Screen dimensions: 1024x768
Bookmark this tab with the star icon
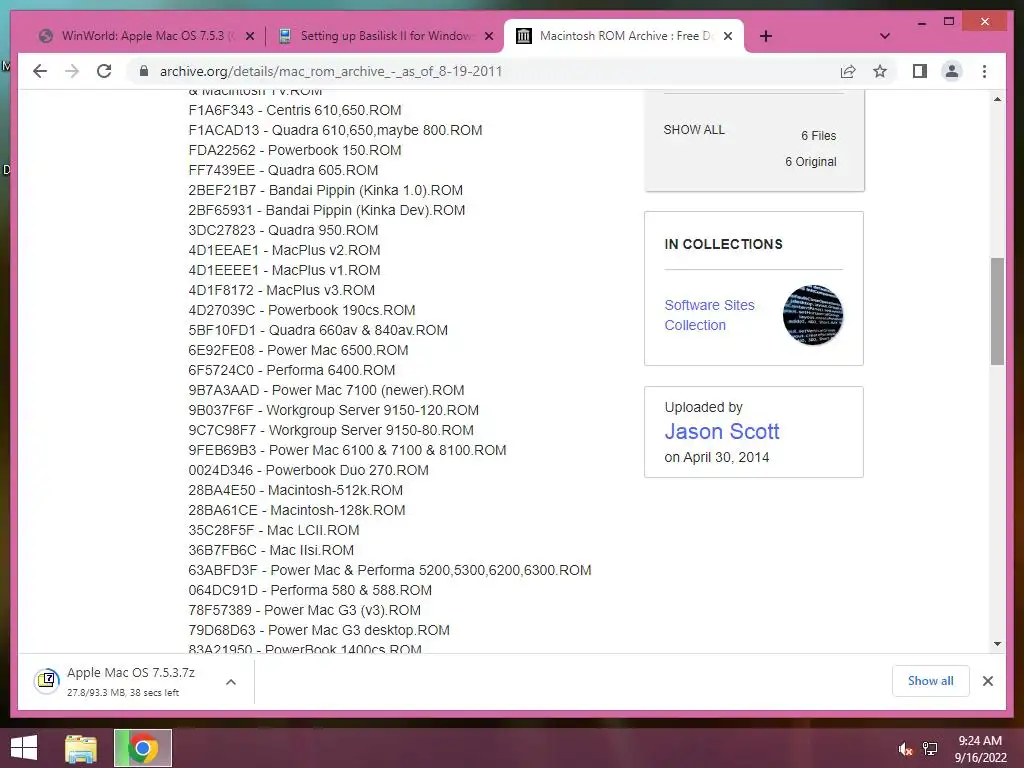click(x=880, y=71)
